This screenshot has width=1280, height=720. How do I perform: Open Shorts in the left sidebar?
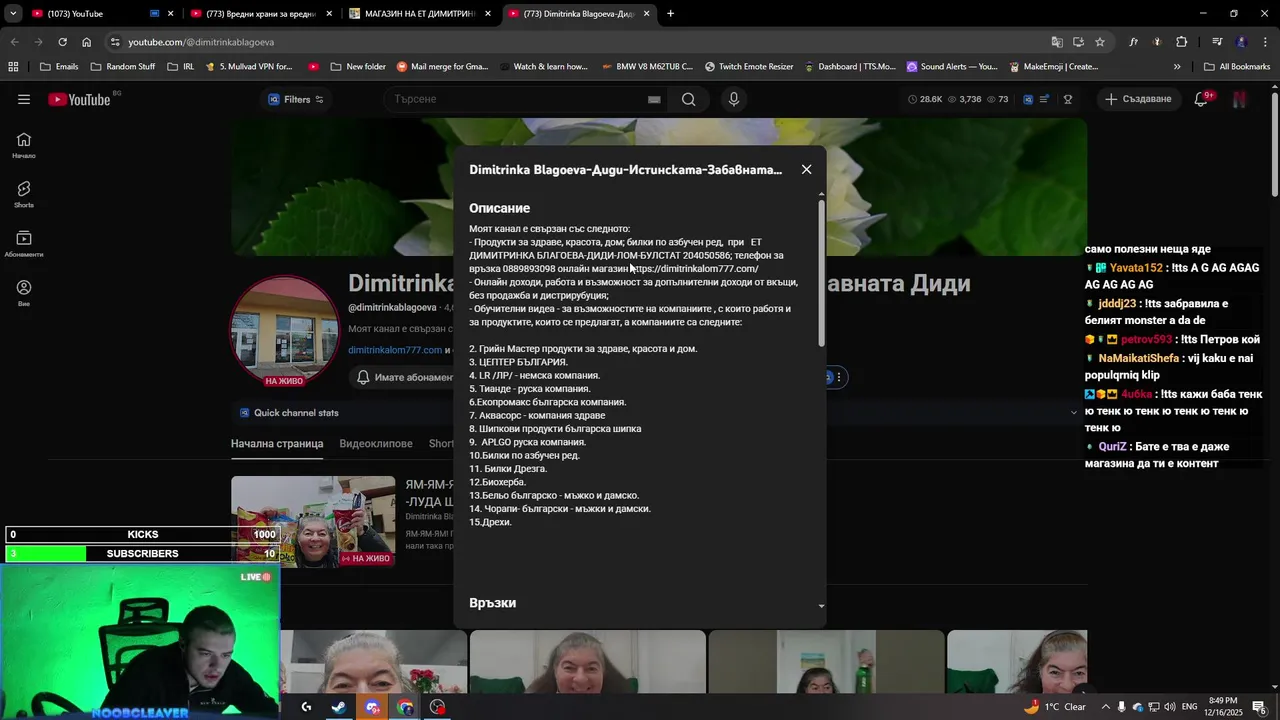click(x=24, y=194)
